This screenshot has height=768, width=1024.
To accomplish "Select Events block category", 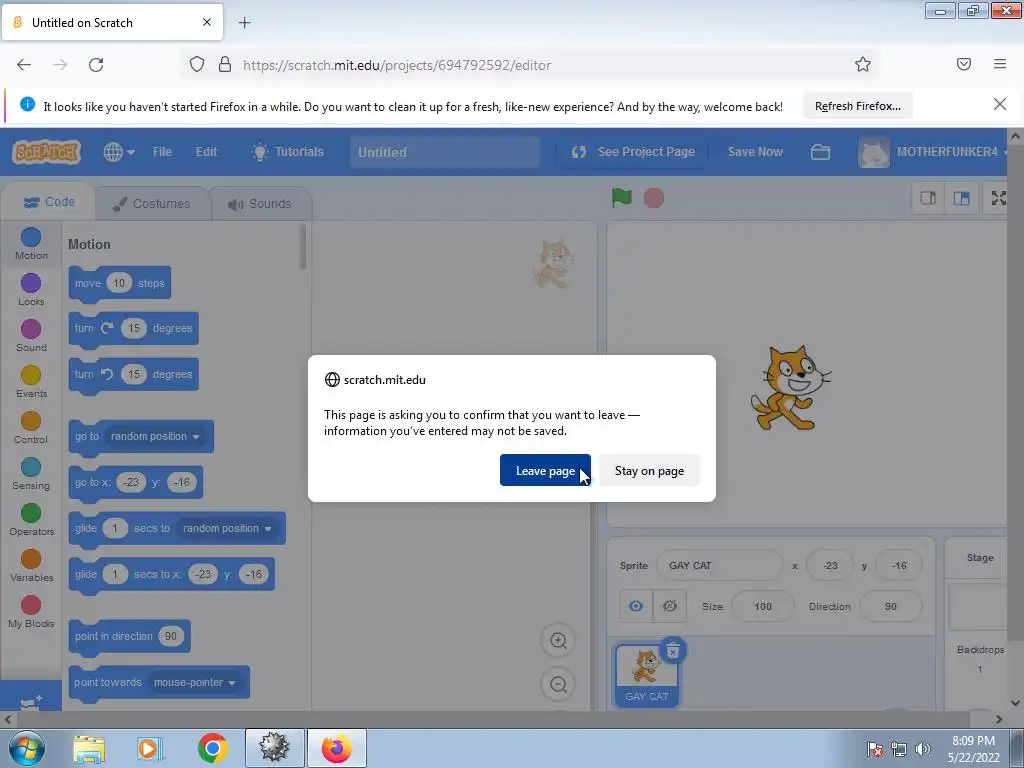I will (31, 382).
